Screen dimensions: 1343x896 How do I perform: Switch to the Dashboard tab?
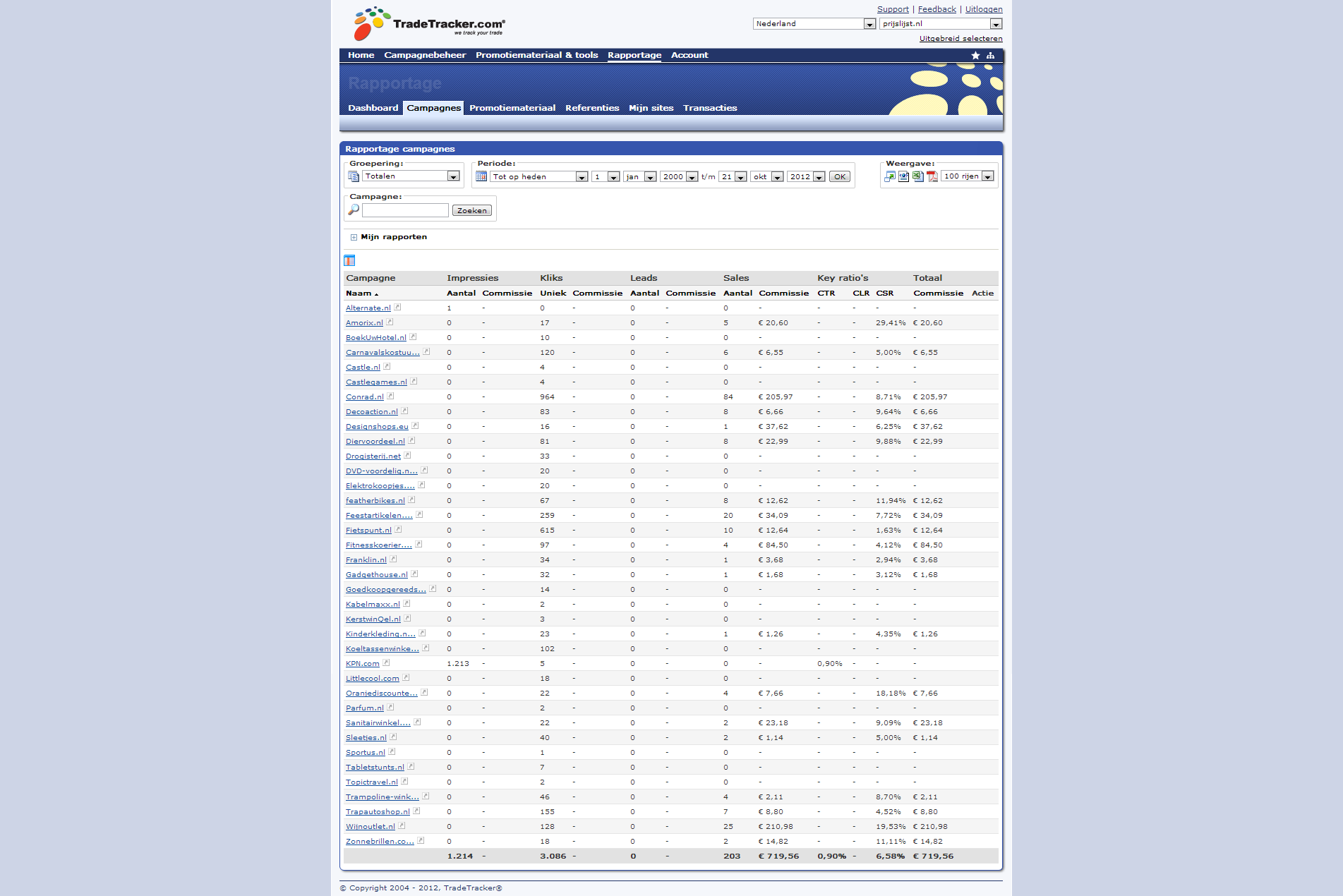click(373, 108)
